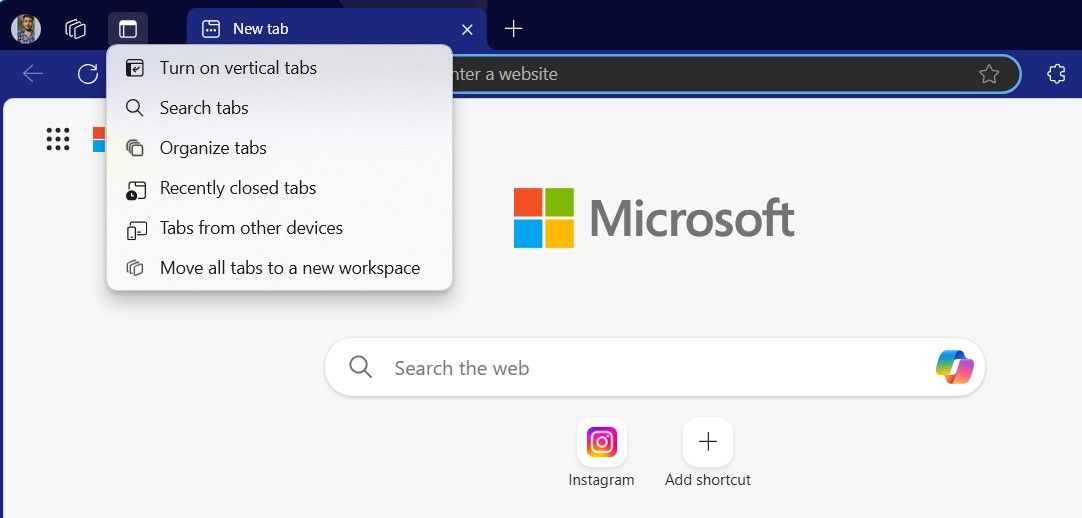Close the New tab
Viewport: 1082px width, 518px height.
(467, 30)
